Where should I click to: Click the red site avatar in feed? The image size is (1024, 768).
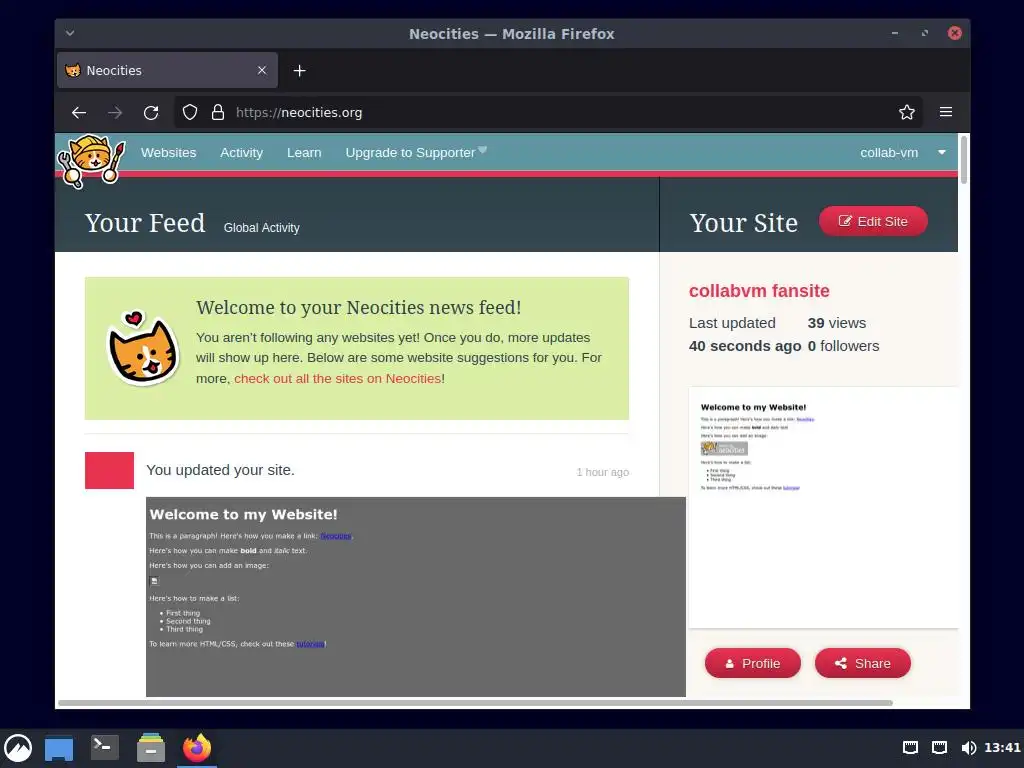(x=109, y=470)
